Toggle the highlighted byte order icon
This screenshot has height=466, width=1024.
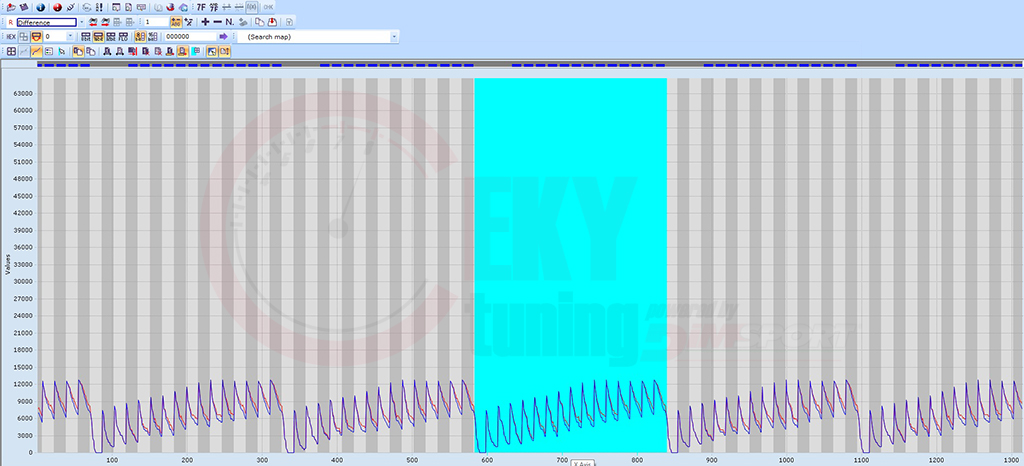(x=140, y=37)
